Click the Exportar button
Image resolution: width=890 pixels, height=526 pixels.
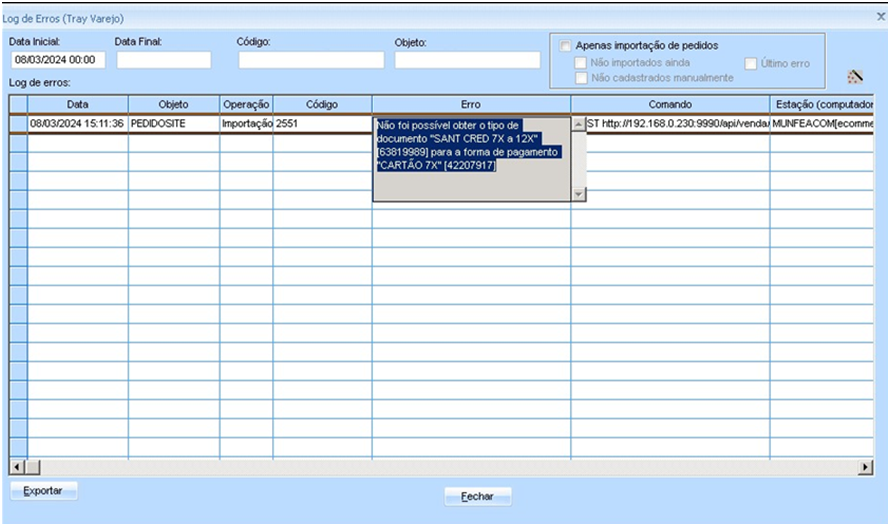tap(44, 491)
